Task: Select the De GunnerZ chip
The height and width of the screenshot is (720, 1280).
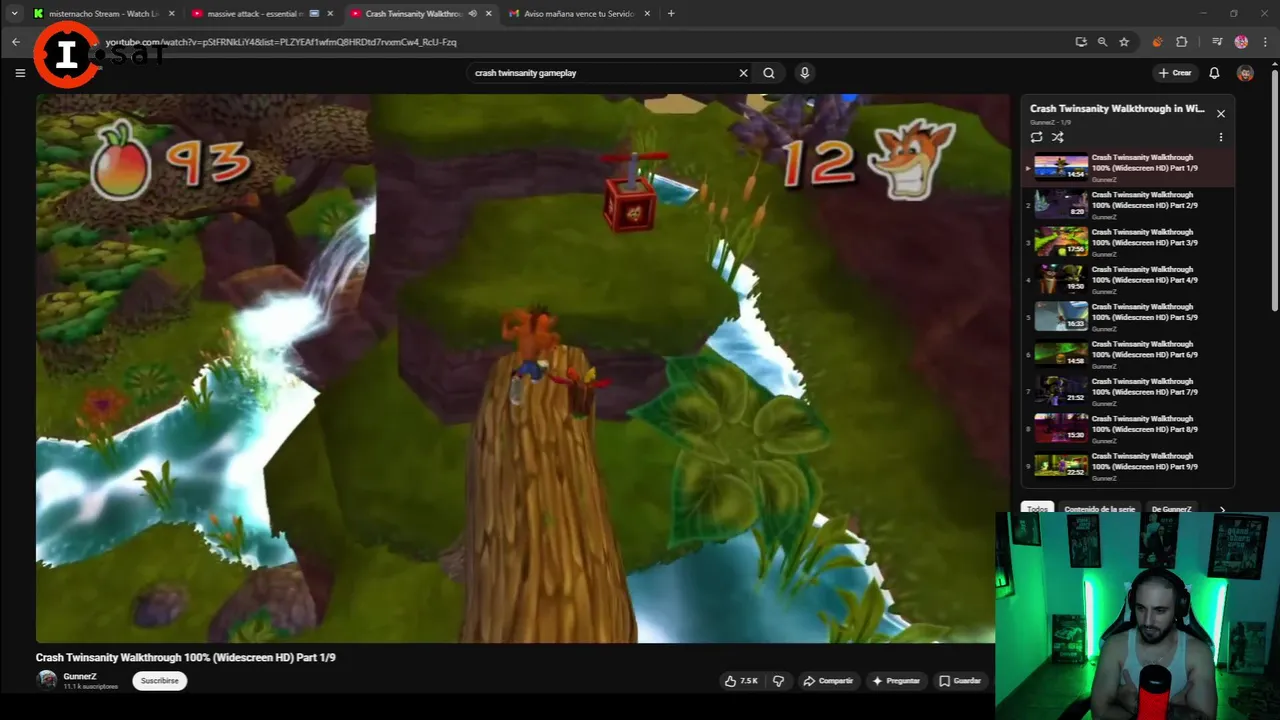Action: 1171,510
